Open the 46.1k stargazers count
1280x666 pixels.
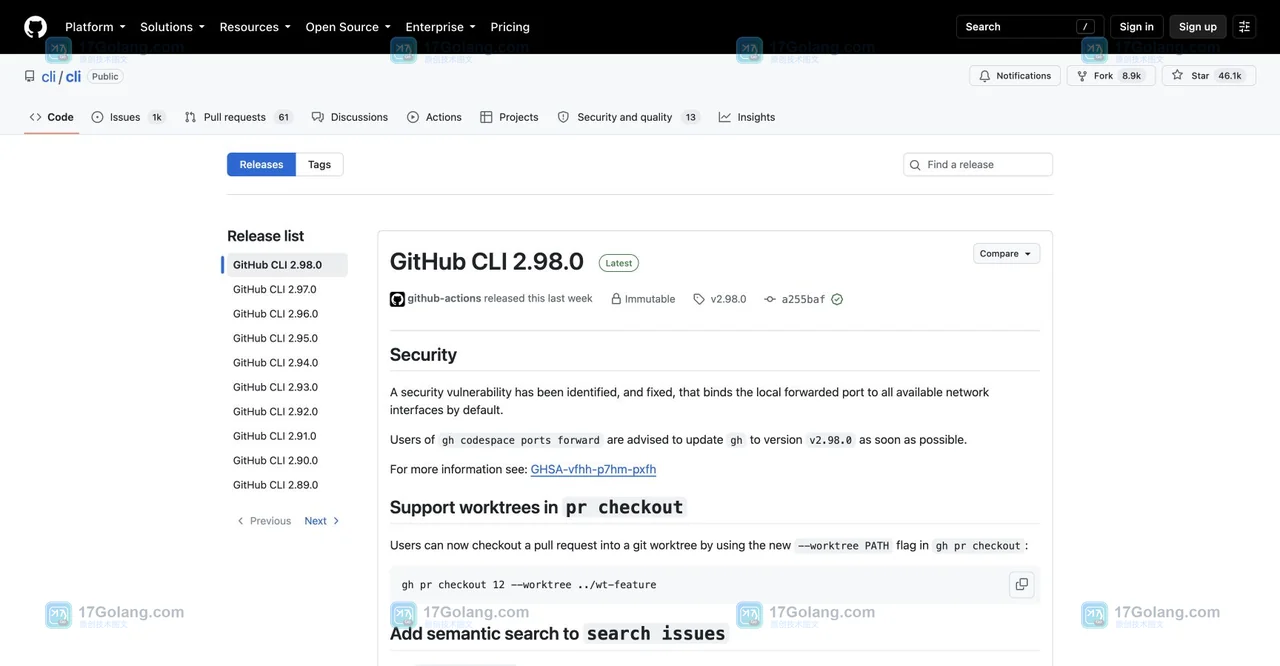(1230, 76)
